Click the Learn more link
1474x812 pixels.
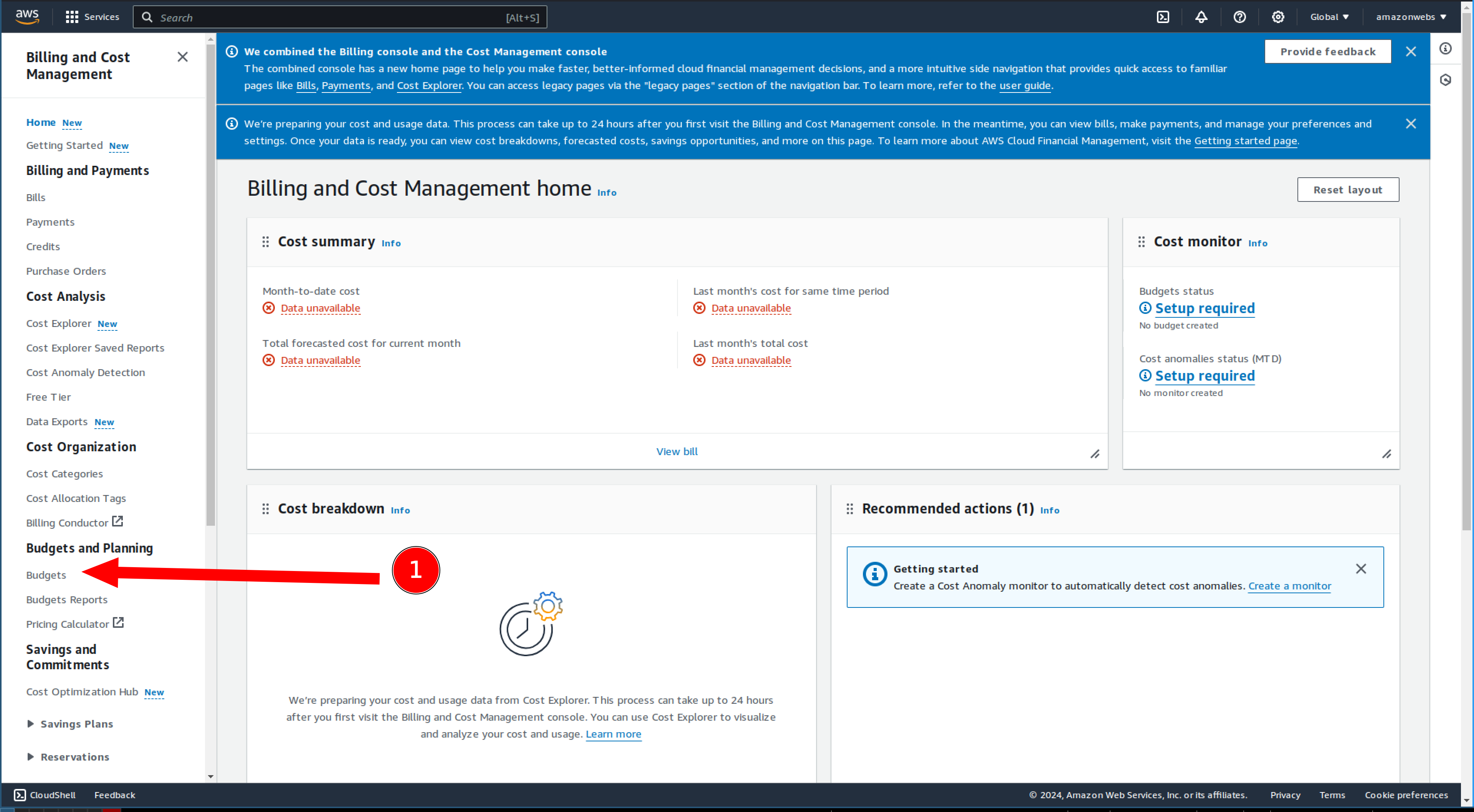click(x=613, y=734)
